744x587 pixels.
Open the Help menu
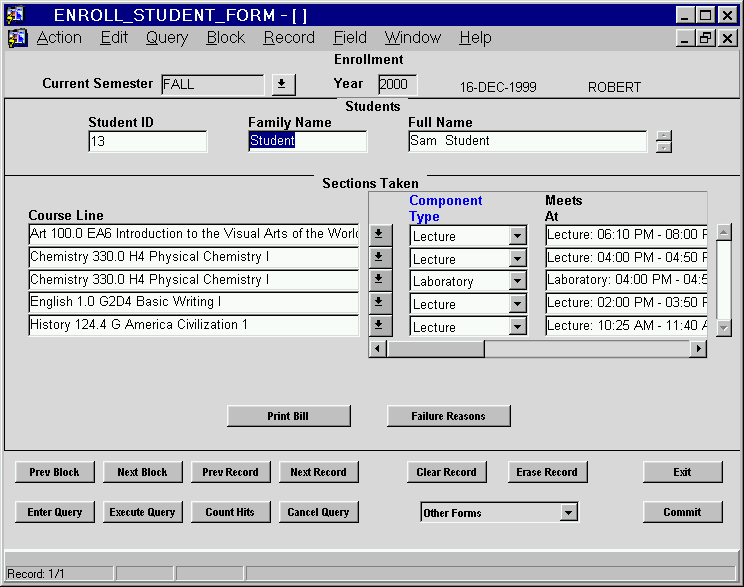point(475,38)
